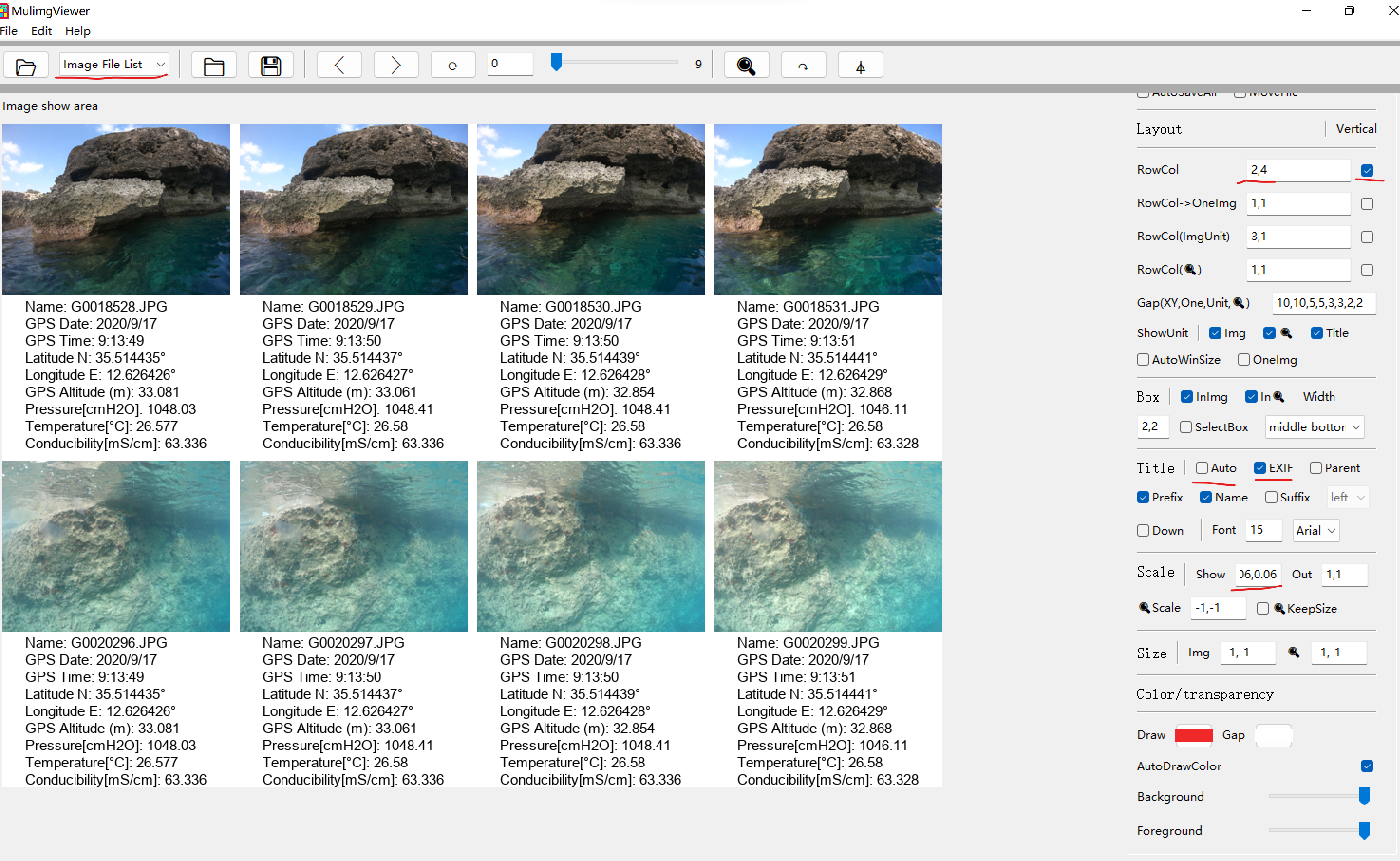Viewport: 1400px width, 861px height.
Task: Click the refresh icon next to the index field
Action: 452,64
